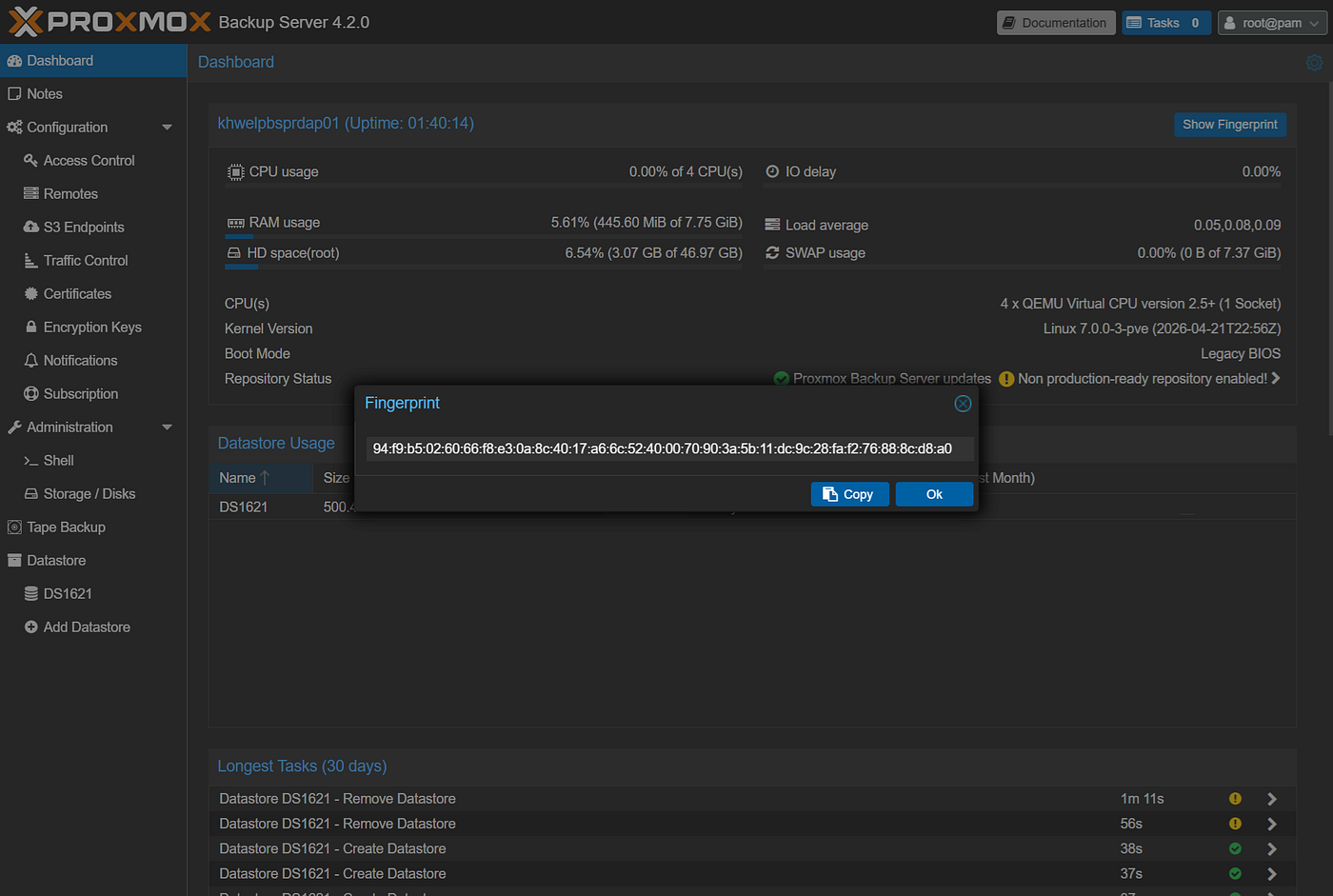1333x896 pixels.
Task: Click the IO delay clock icon
Action: tap(772, 172)
